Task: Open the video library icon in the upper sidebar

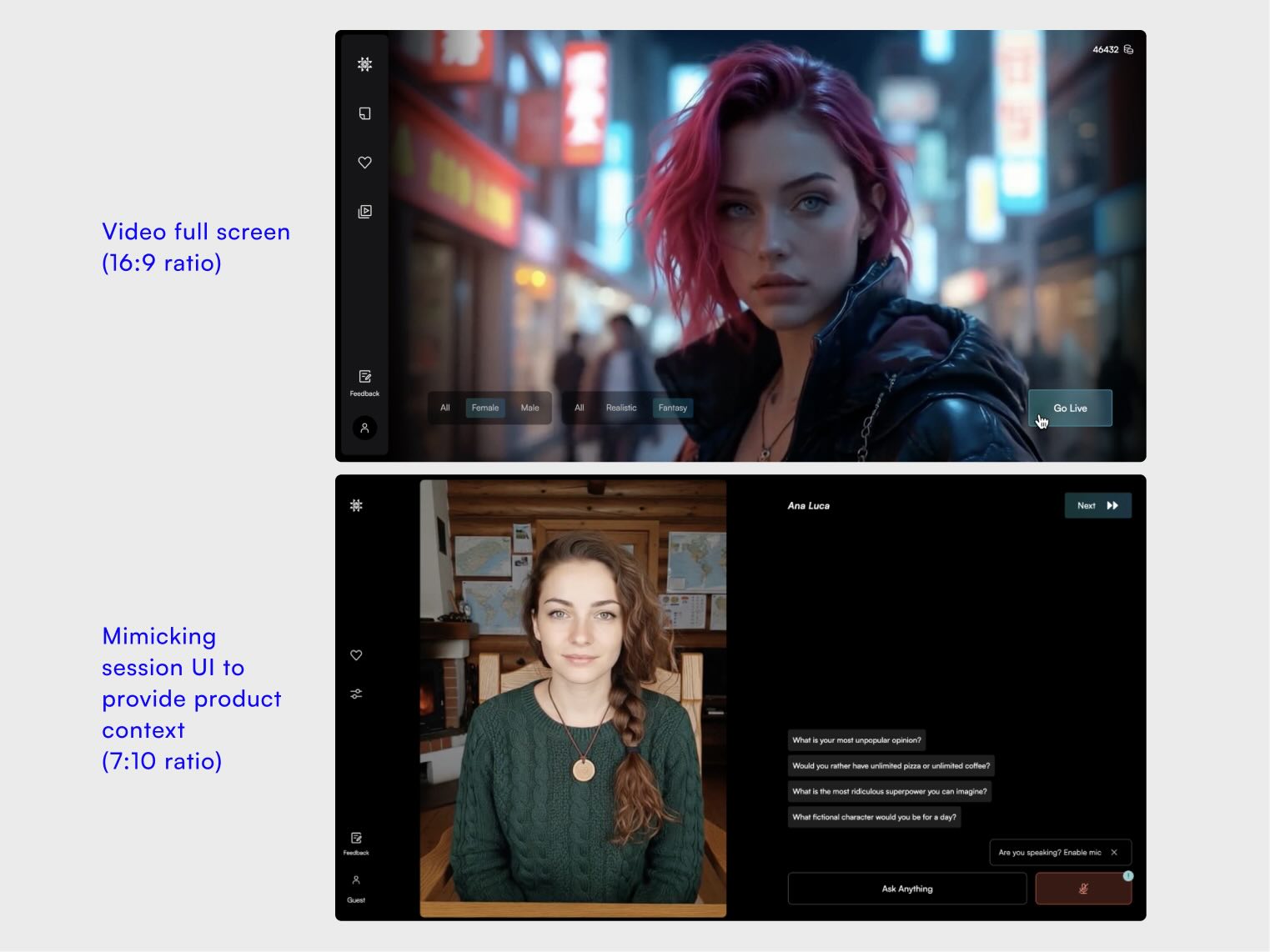Action: (x=364, y=212)
